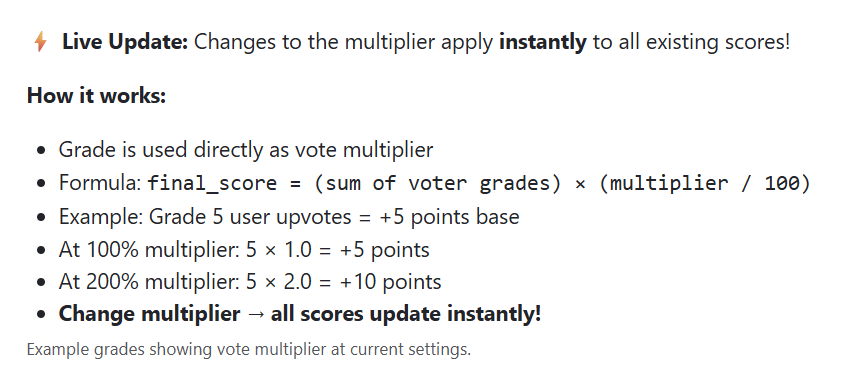The image size is (864, 376).
Task: Click "+5 points base" text
Action: coord(449,217)
